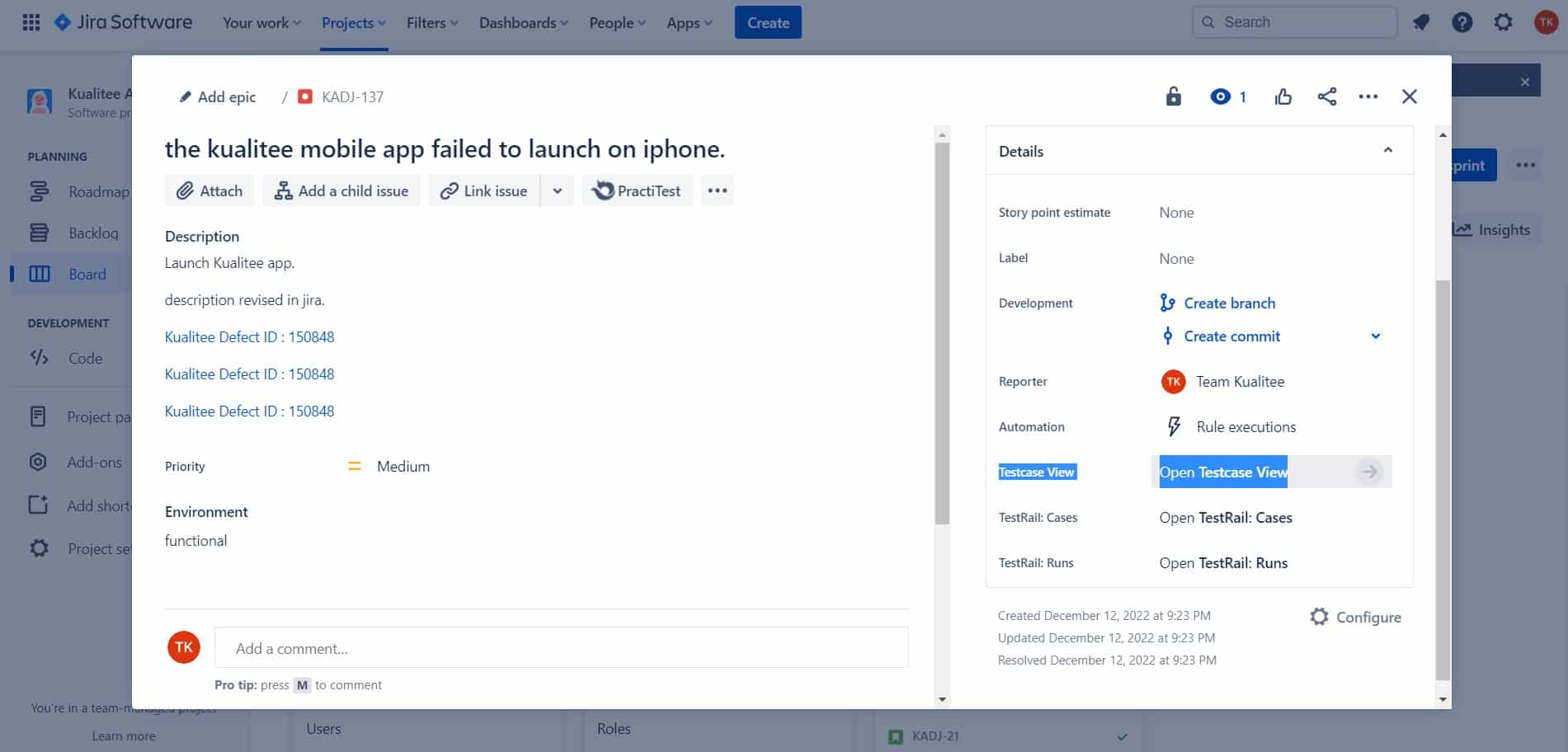Click Add a child issue

[341, 190]
